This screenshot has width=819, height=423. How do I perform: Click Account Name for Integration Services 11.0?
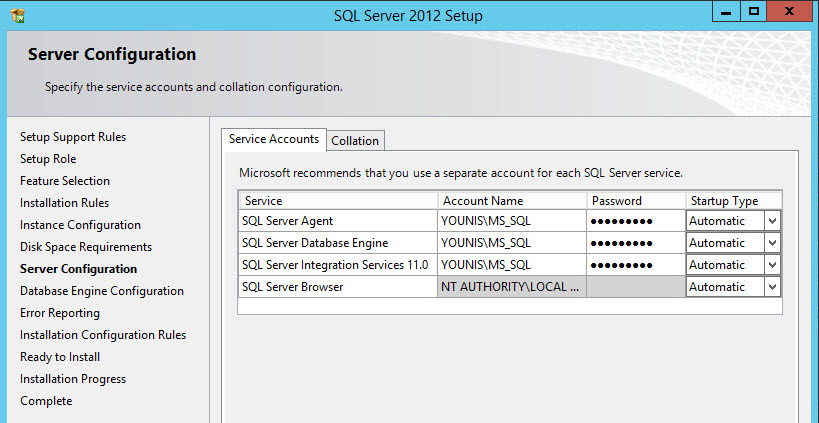click(511, 265)
